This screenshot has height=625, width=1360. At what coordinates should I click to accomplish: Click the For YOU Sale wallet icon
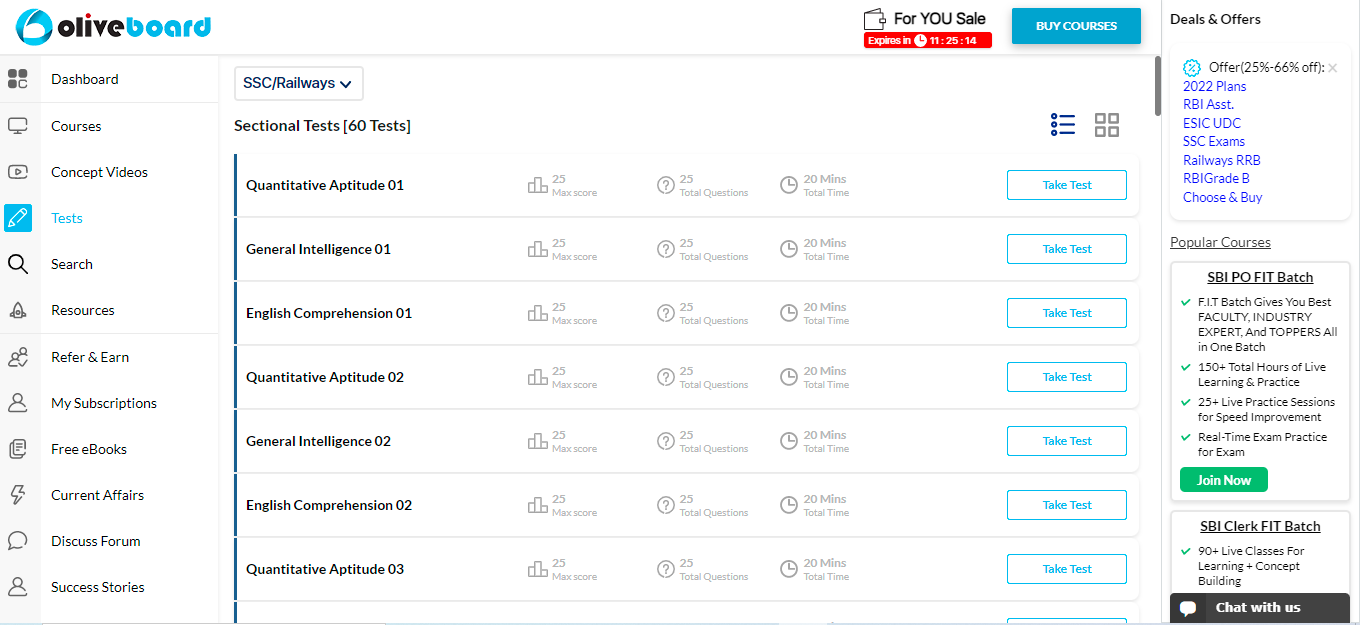(x=875, y=19)
